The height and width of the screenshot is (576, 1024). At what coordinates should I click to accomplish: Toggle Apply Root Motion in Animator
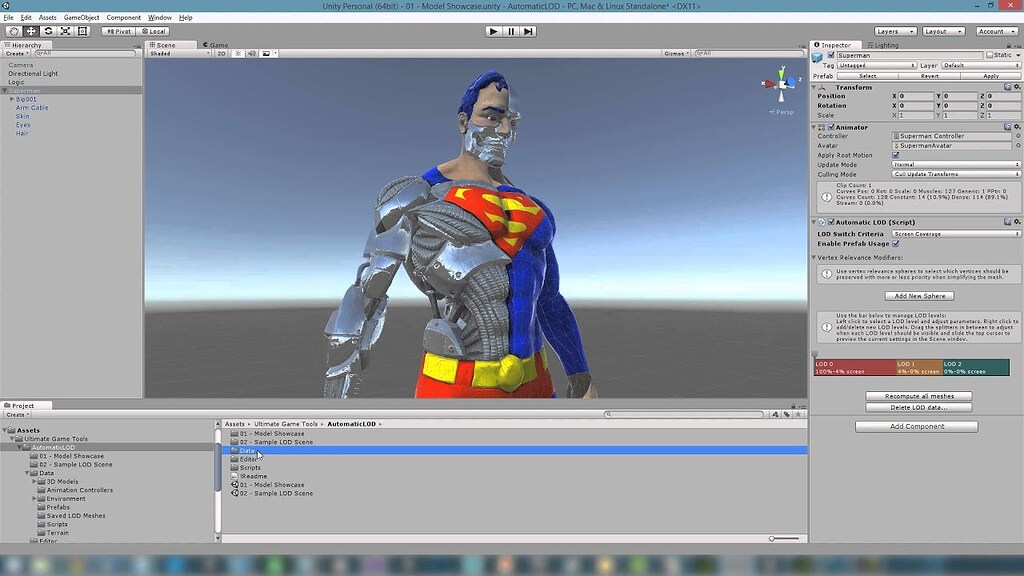pyautogui.click(x=896, y=155)
